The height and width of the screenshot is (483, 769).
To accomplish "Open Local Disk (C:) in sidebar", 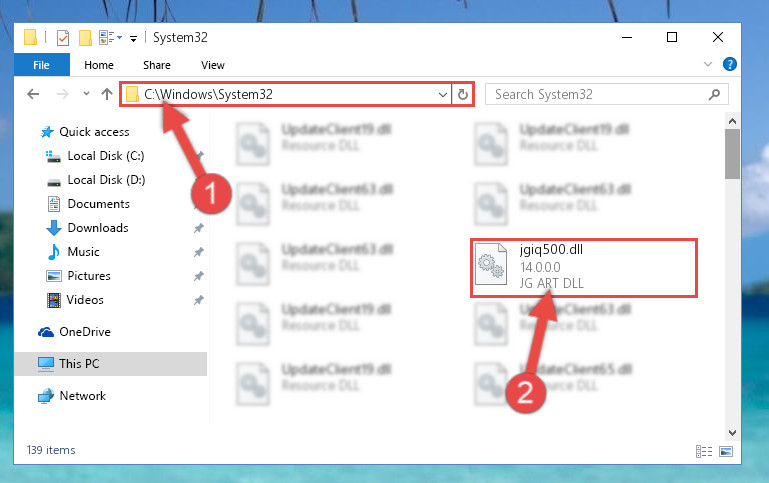I will pos(105,156).
